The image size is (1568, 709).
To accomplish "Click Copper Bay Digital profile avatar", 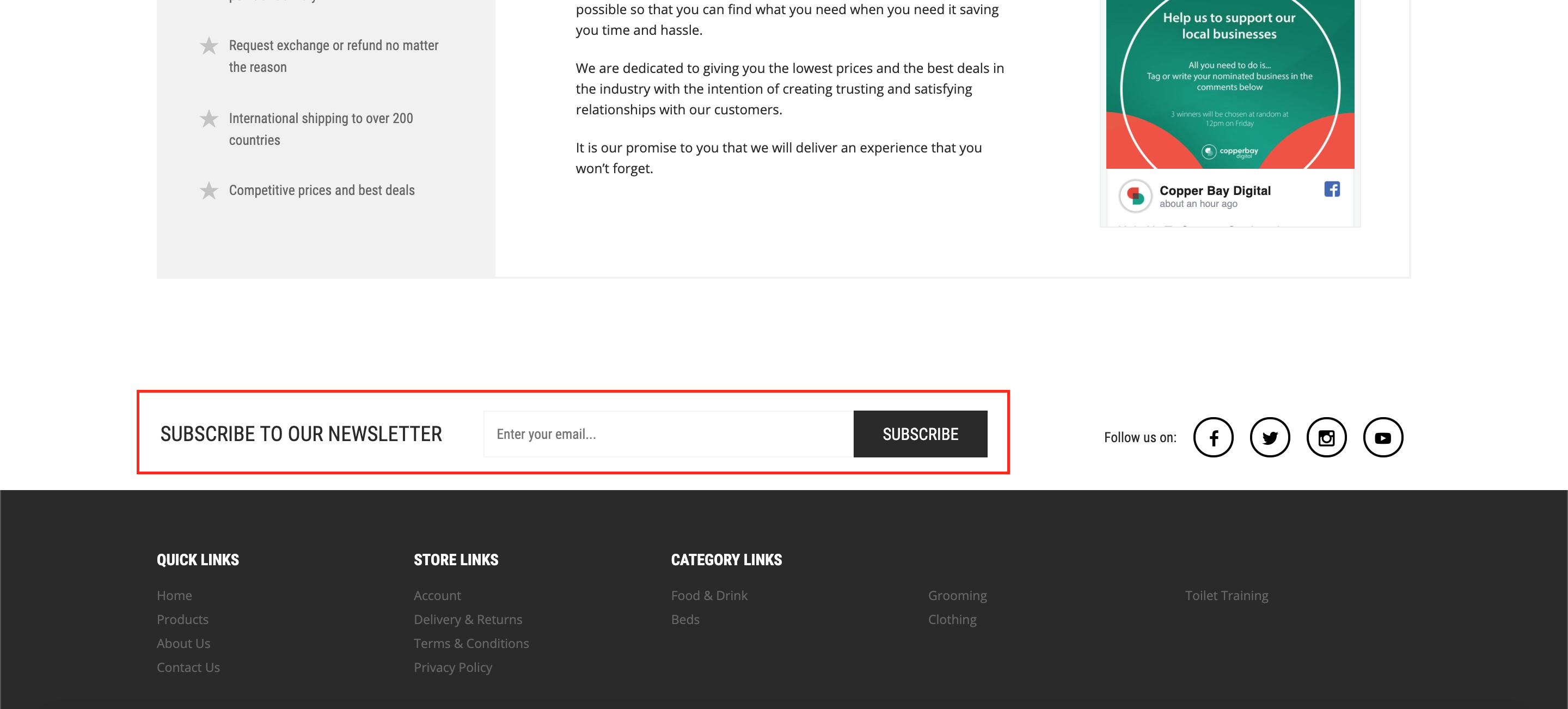I will [x=1135, y=196].
